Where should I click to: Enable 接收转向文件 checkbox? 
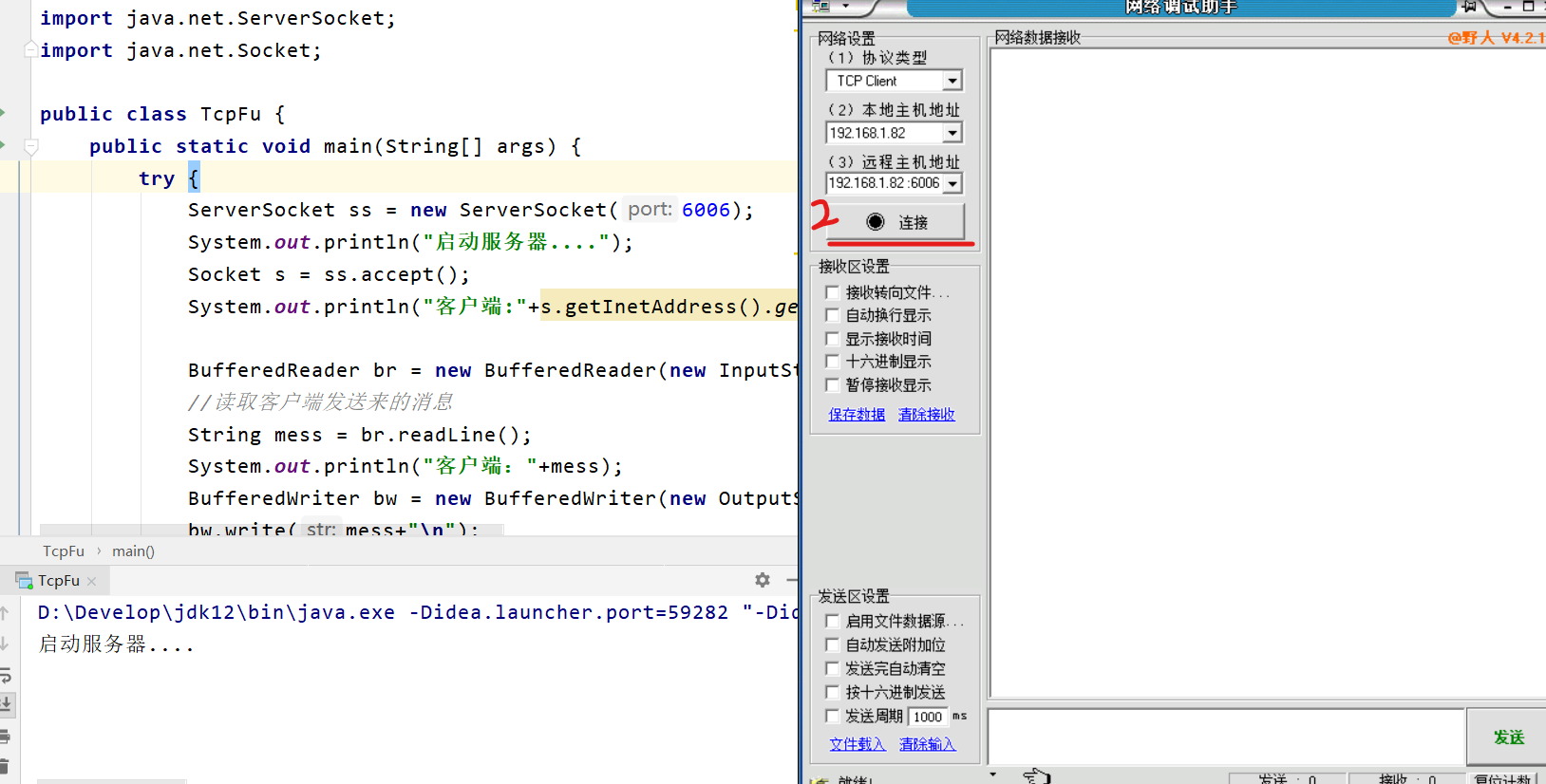833,292
